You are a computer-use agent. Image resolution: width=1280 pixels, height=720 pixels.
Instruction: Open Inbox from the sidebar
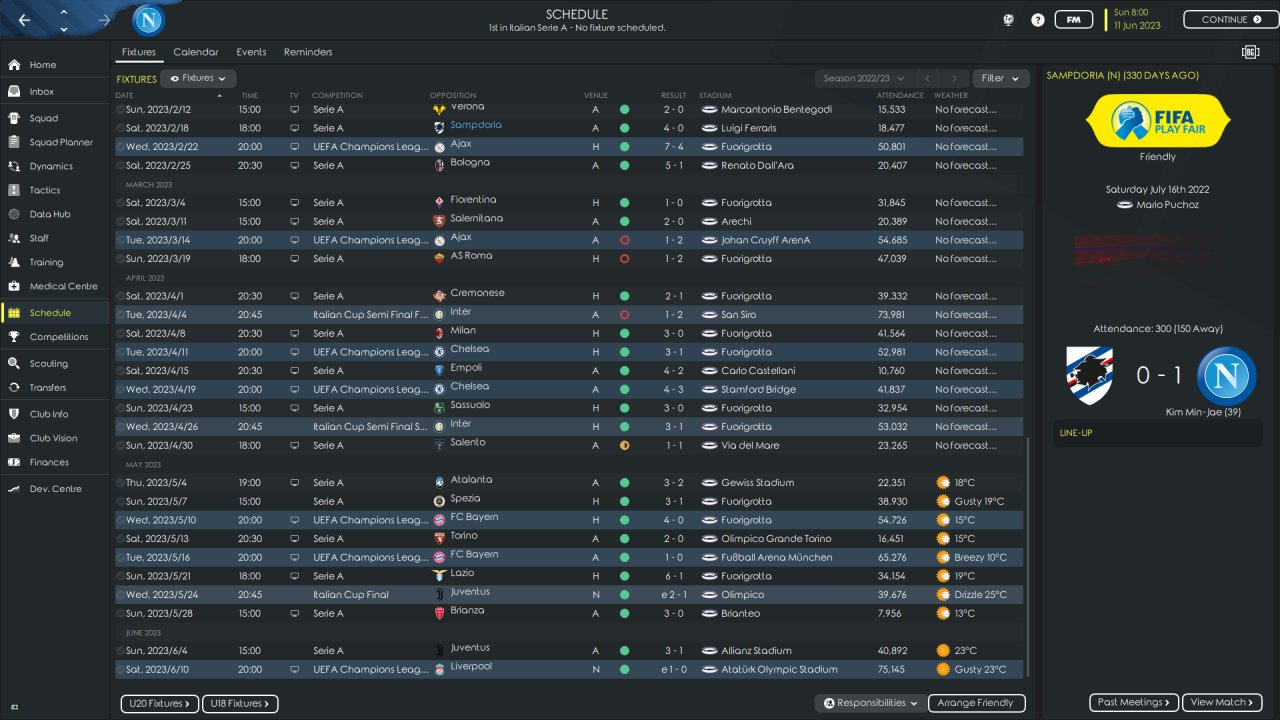(x=55, y=92)
